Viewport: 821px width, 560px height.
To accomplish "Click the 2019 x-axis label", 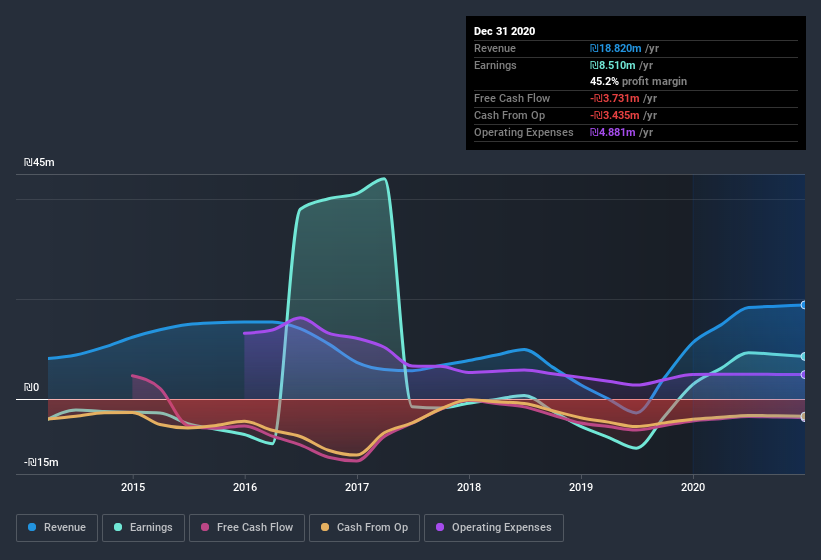I will point(581,487).
